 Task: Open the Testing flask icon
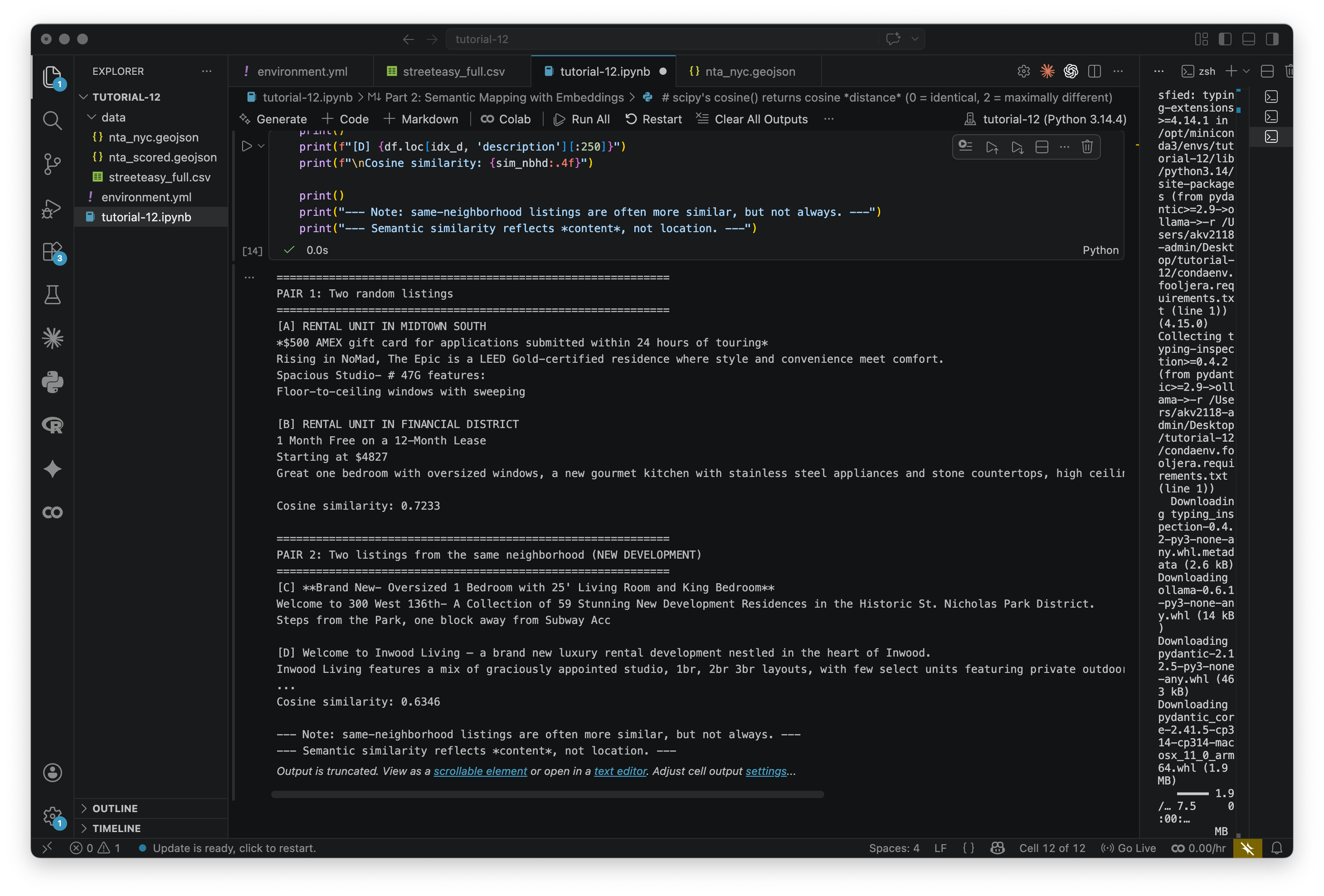point(52,295)
